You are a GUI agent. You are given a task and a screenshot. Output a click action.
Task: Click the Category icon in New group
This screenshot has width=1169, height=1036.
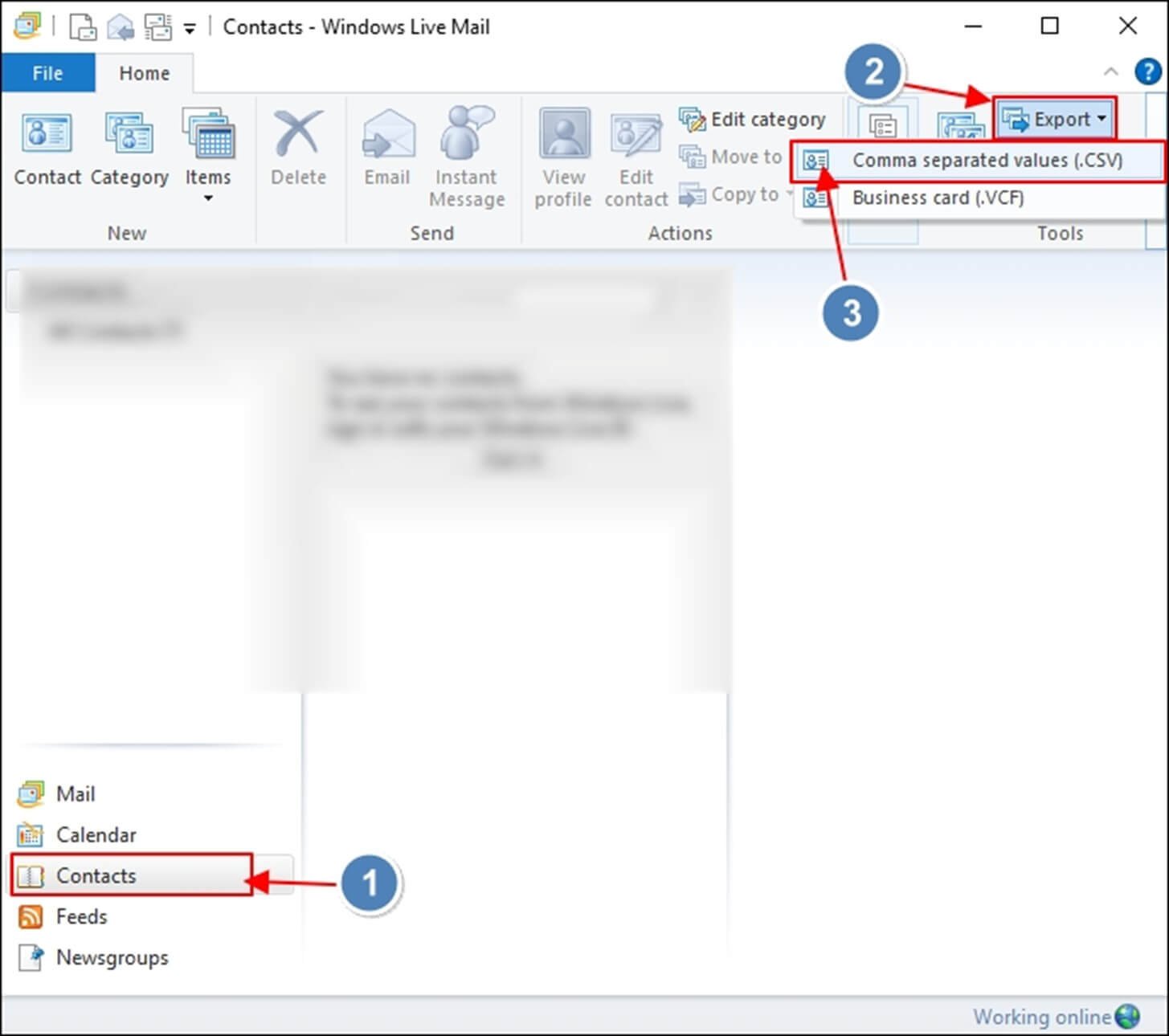[x=128, y=149]
